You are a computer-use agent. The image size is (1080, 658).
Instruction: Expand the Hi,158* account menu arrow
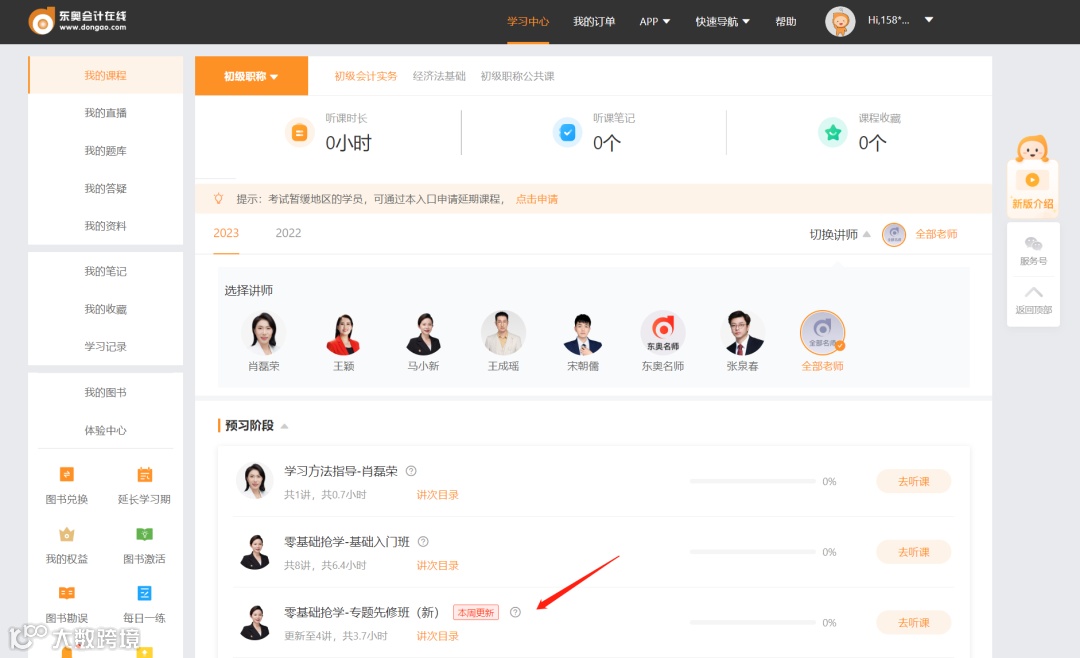[928, 20]
